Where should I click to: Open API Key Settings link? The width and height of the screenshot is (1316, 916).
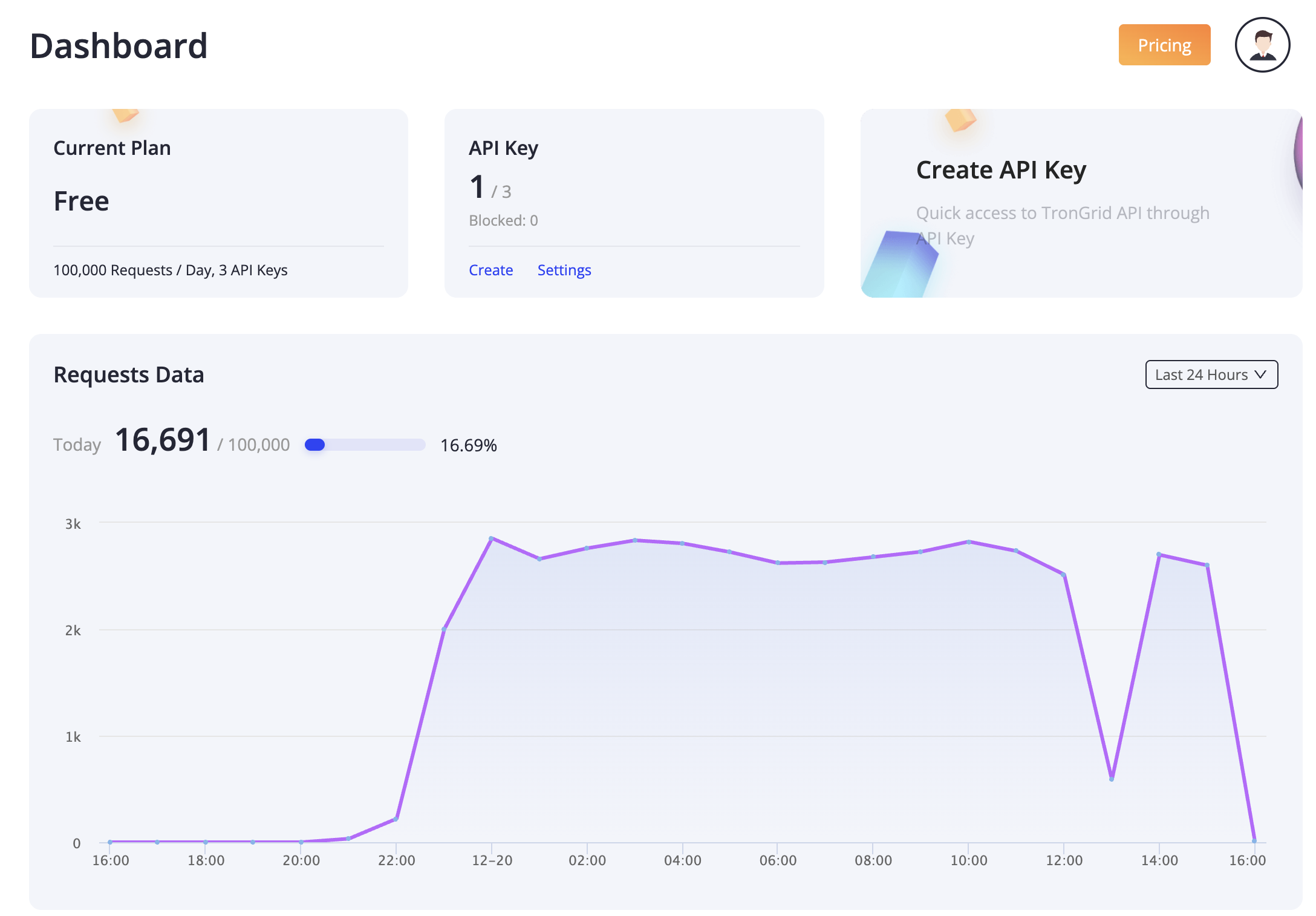[x=564, y=270]
